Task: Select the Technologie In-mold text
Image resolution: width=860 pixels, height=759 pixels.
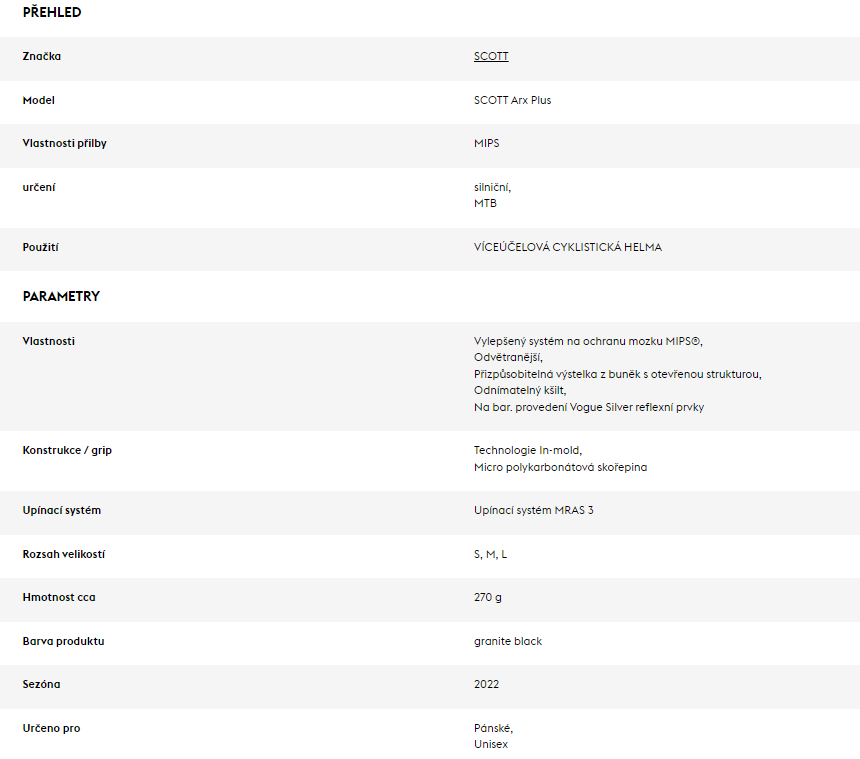Action: click(528, 450)
